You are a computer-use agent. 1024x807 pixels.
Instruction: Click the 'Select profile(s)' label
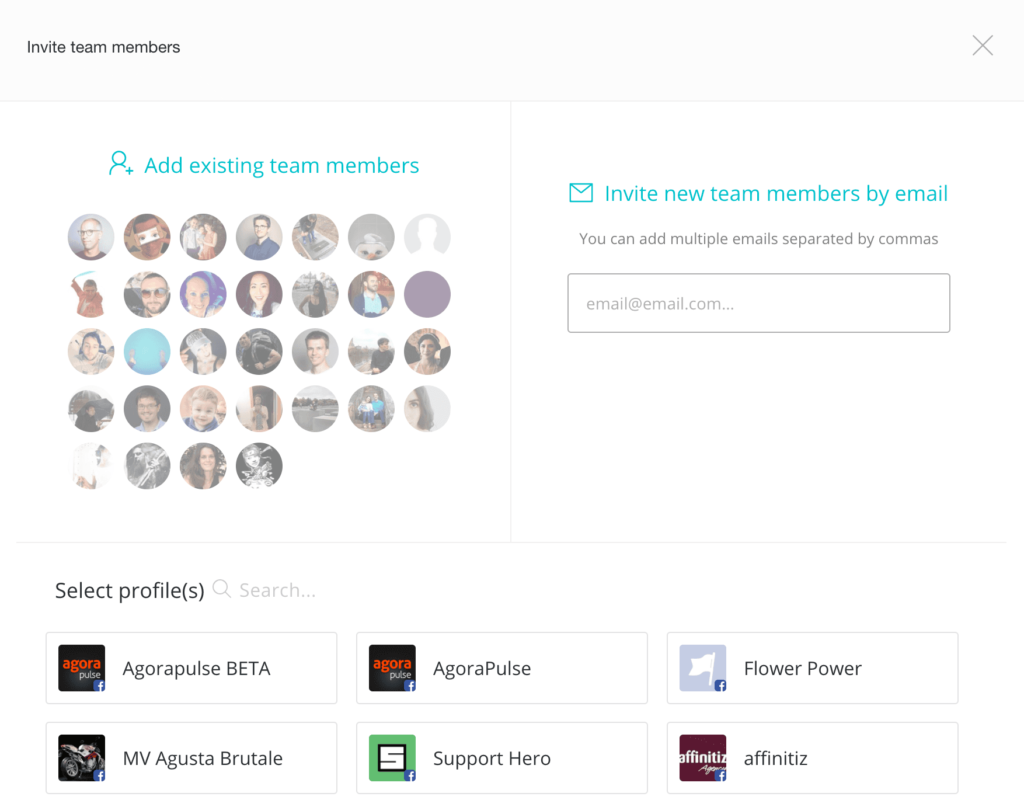129,590
